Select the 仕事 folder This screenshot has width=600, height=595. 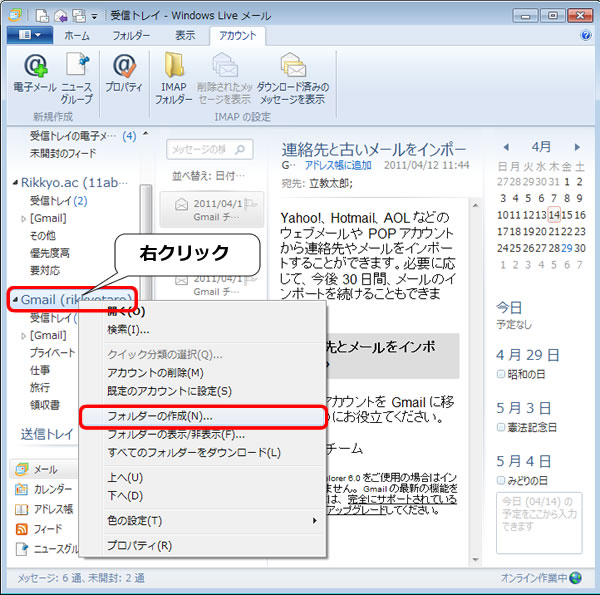tap(40, 370)
